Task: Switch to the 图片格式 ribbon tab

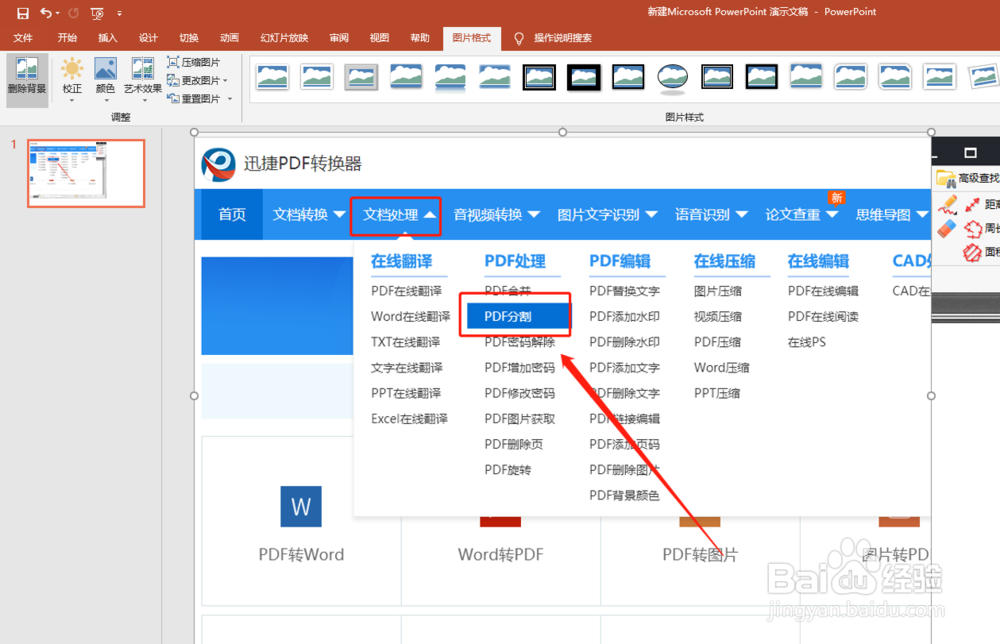Action: (x=471, y=38)
